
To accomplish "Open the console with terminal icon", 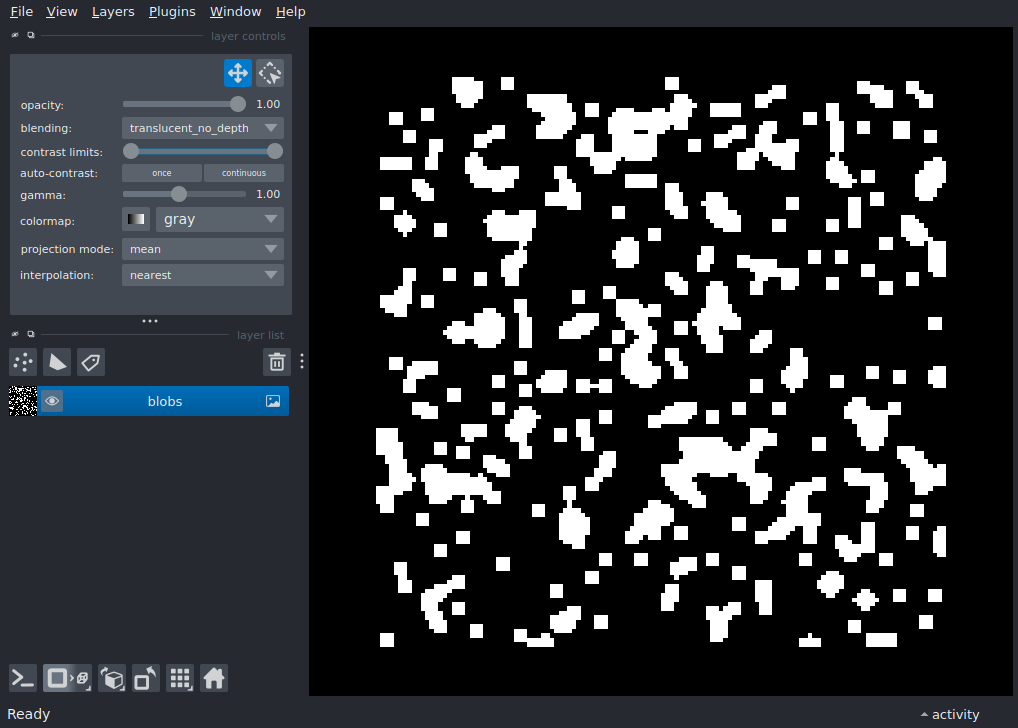I will tap(23, 679).
